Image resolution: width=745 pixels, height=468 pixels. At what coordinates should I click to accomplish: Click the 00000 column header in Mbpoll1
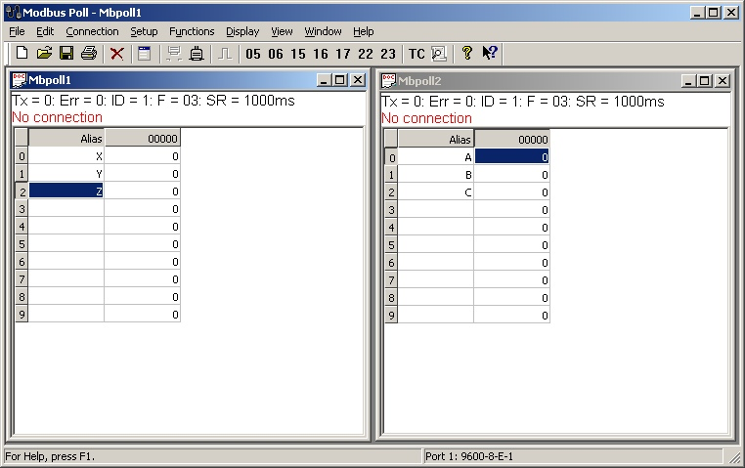click(x=142, y=138)
